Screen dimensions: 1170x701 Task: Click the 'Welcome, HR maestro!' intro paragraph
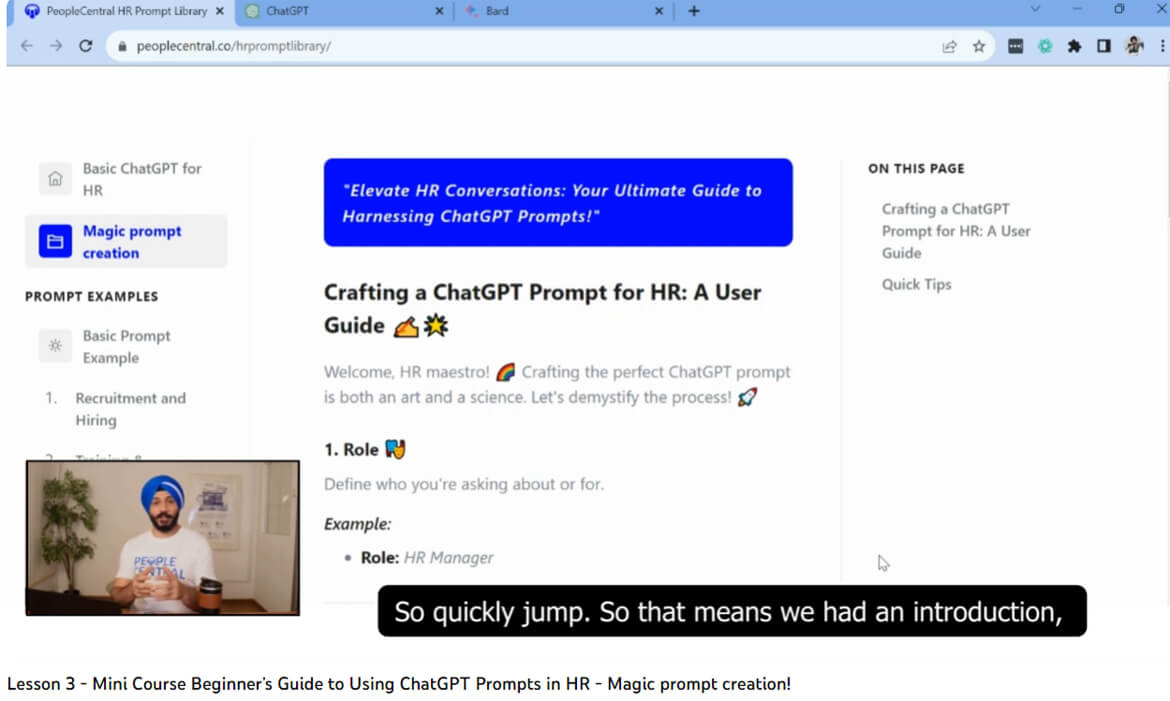coord(557,384)
